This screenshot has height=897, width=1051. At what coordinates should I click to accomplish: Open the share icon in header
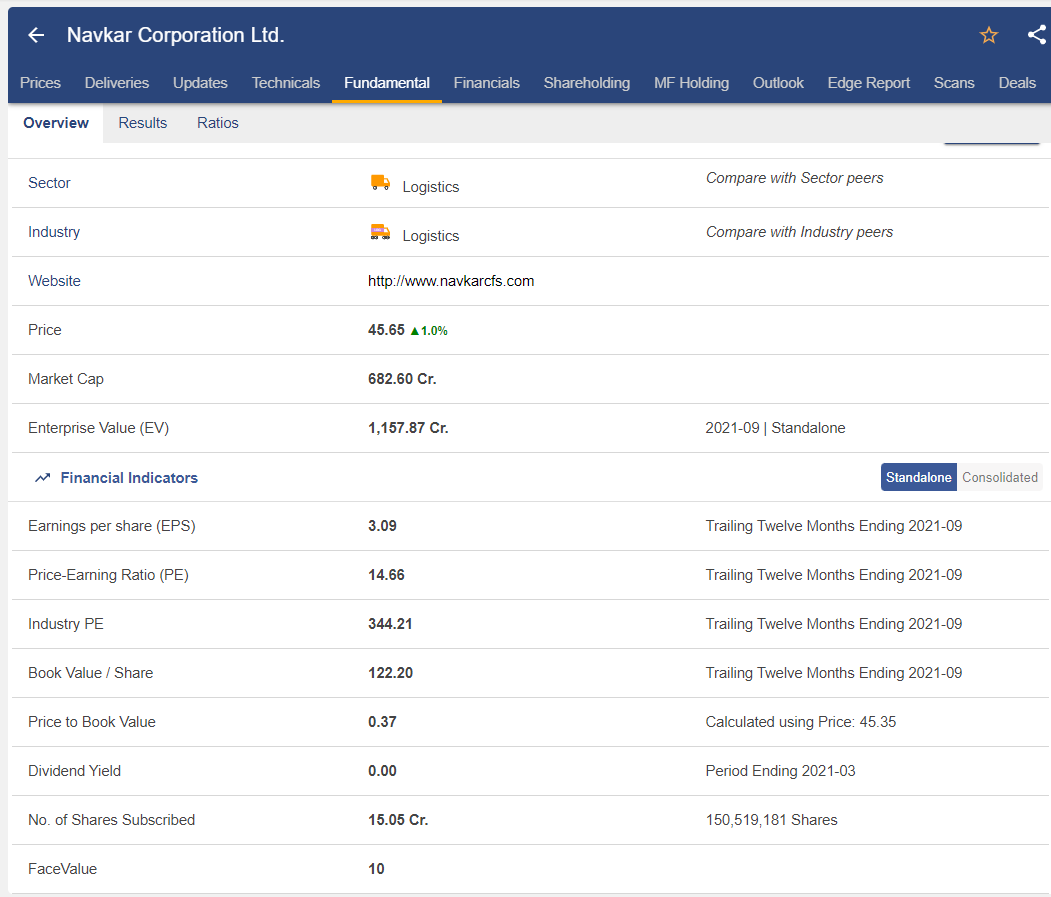pos(1037,35)
